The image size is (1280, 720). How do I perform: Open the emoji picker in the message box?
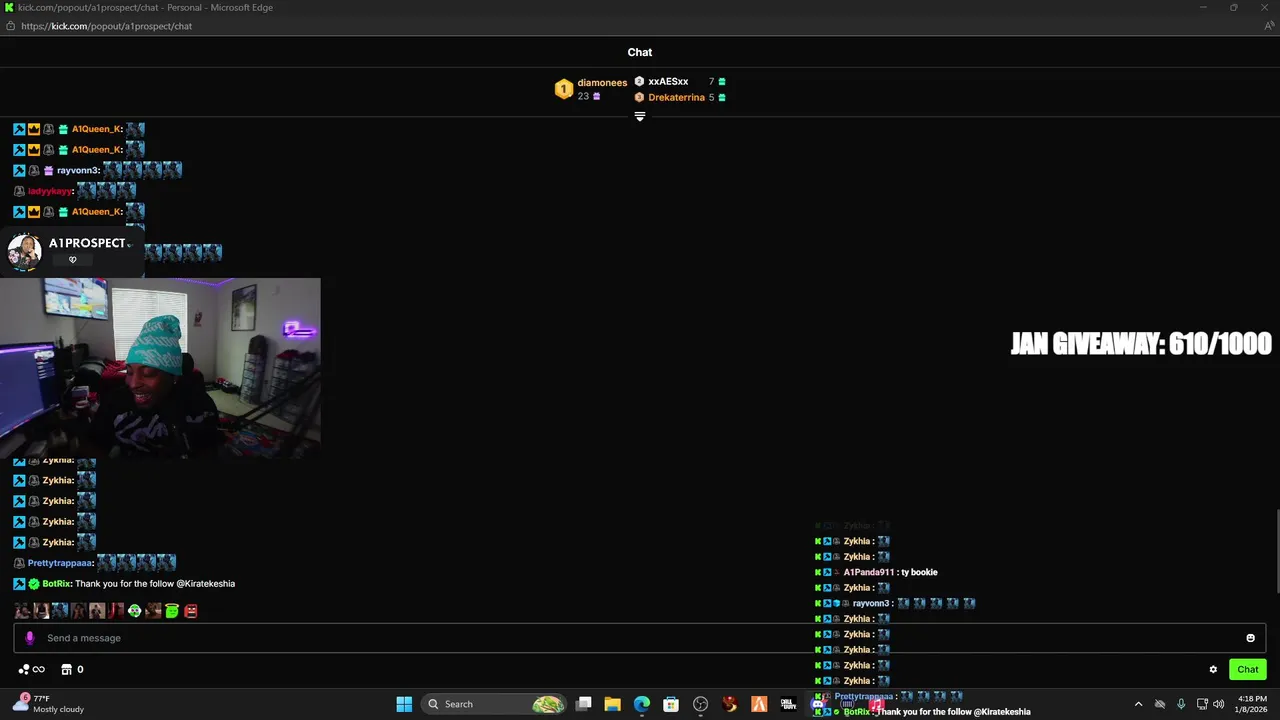click(x=1250, y=638)
